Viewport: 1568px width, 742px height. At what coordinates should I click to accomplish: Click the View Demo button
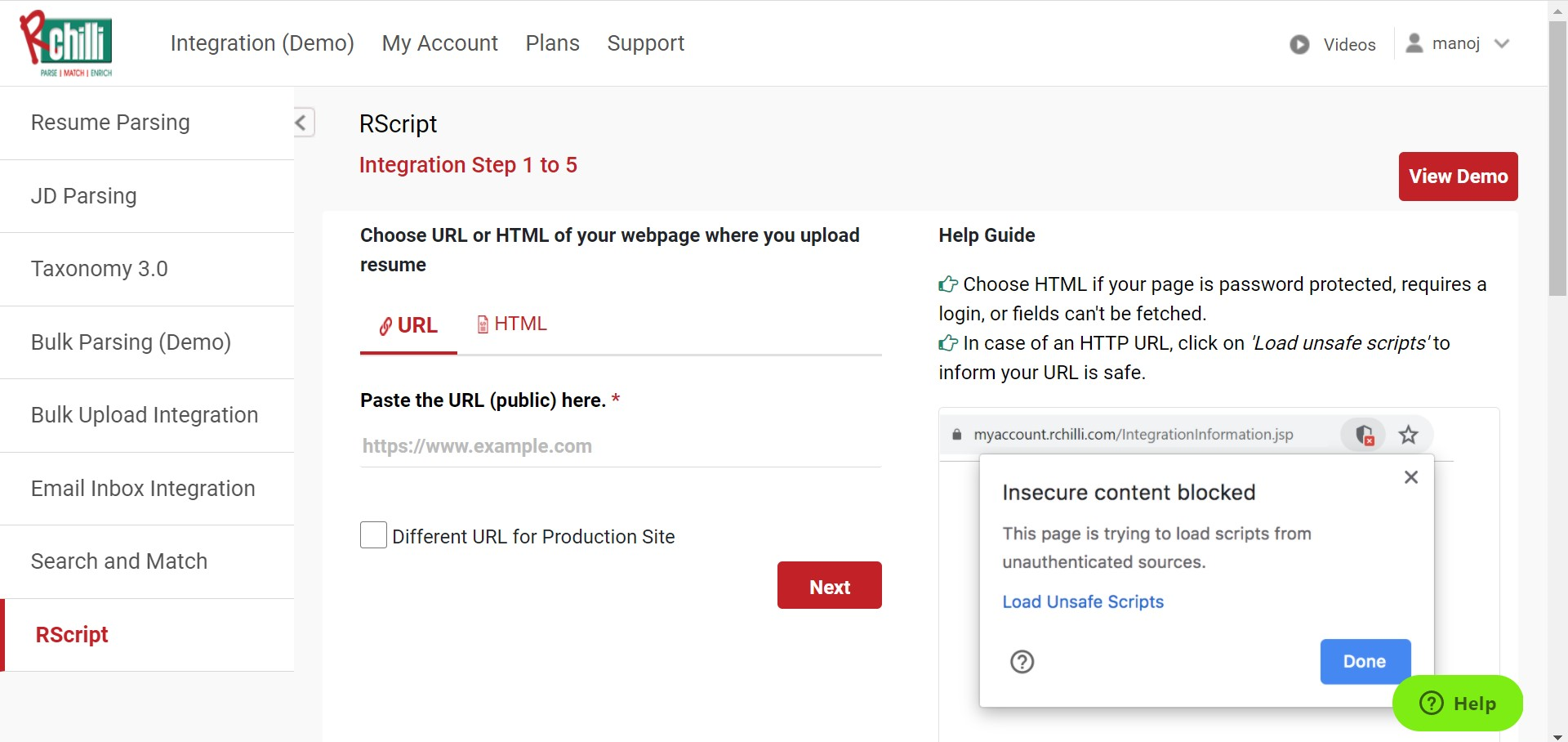(x=1458, y=177)
